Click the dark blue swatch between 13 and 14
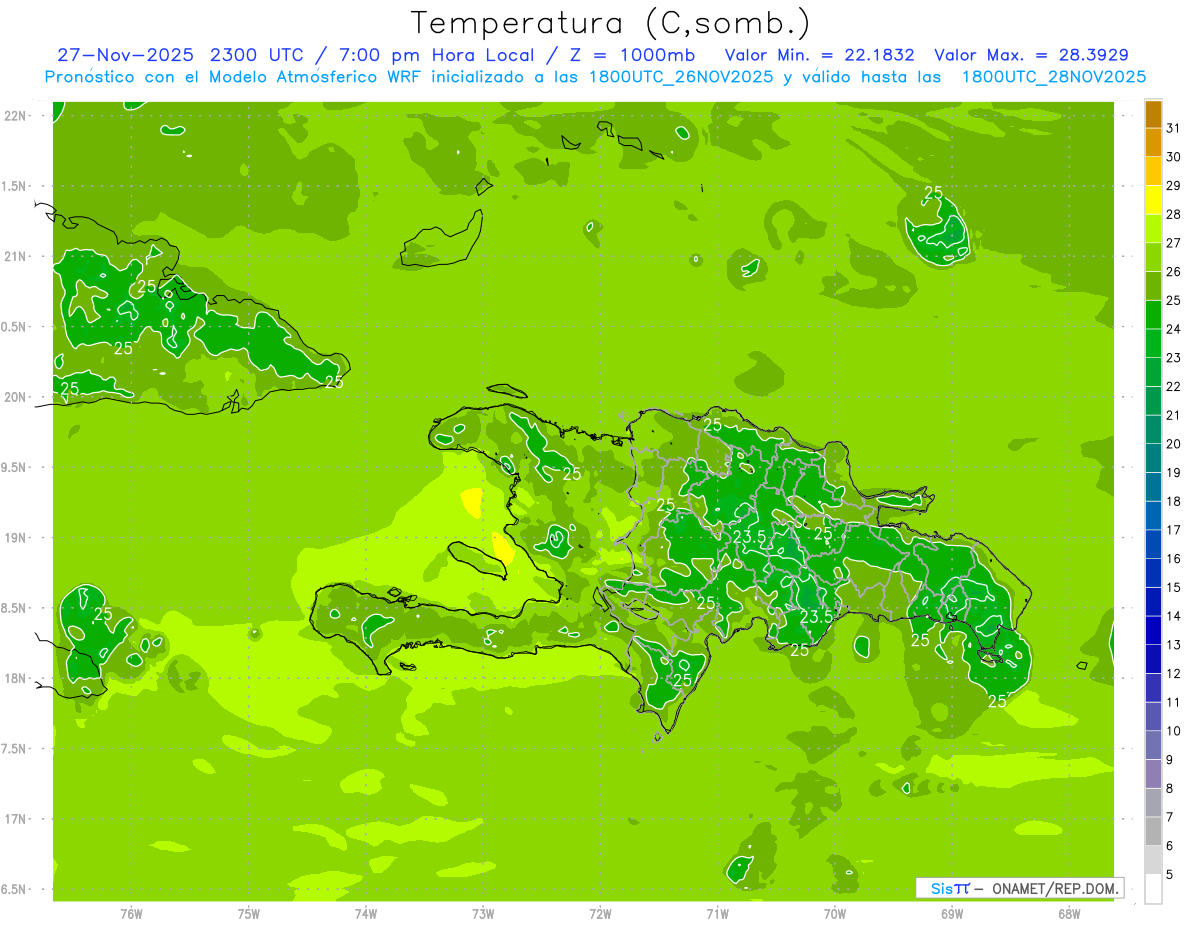Viewport: 1200px width, 927px height. [x=1153, y=630]
